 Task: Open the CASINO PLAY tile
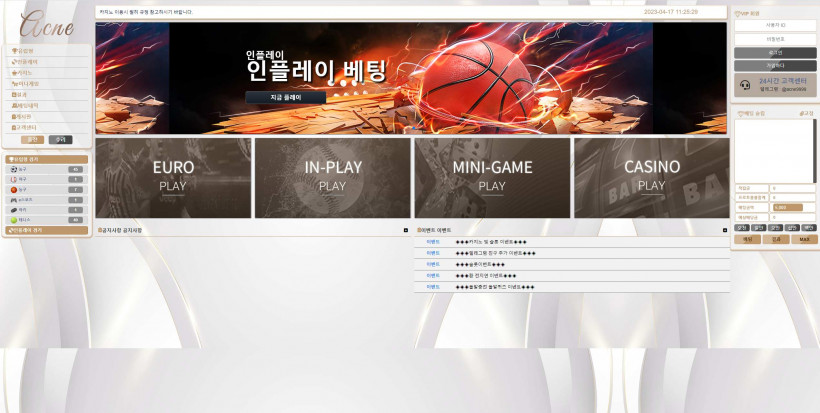tap(652, 178)
